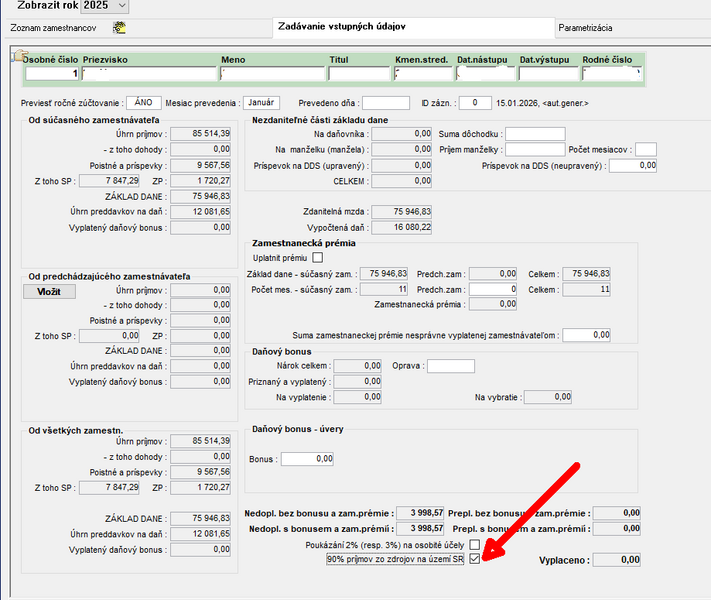This screenshot has width=711, height=600.
Task: Click the Kmen.stred. field
Action: (x=424, y=73)
